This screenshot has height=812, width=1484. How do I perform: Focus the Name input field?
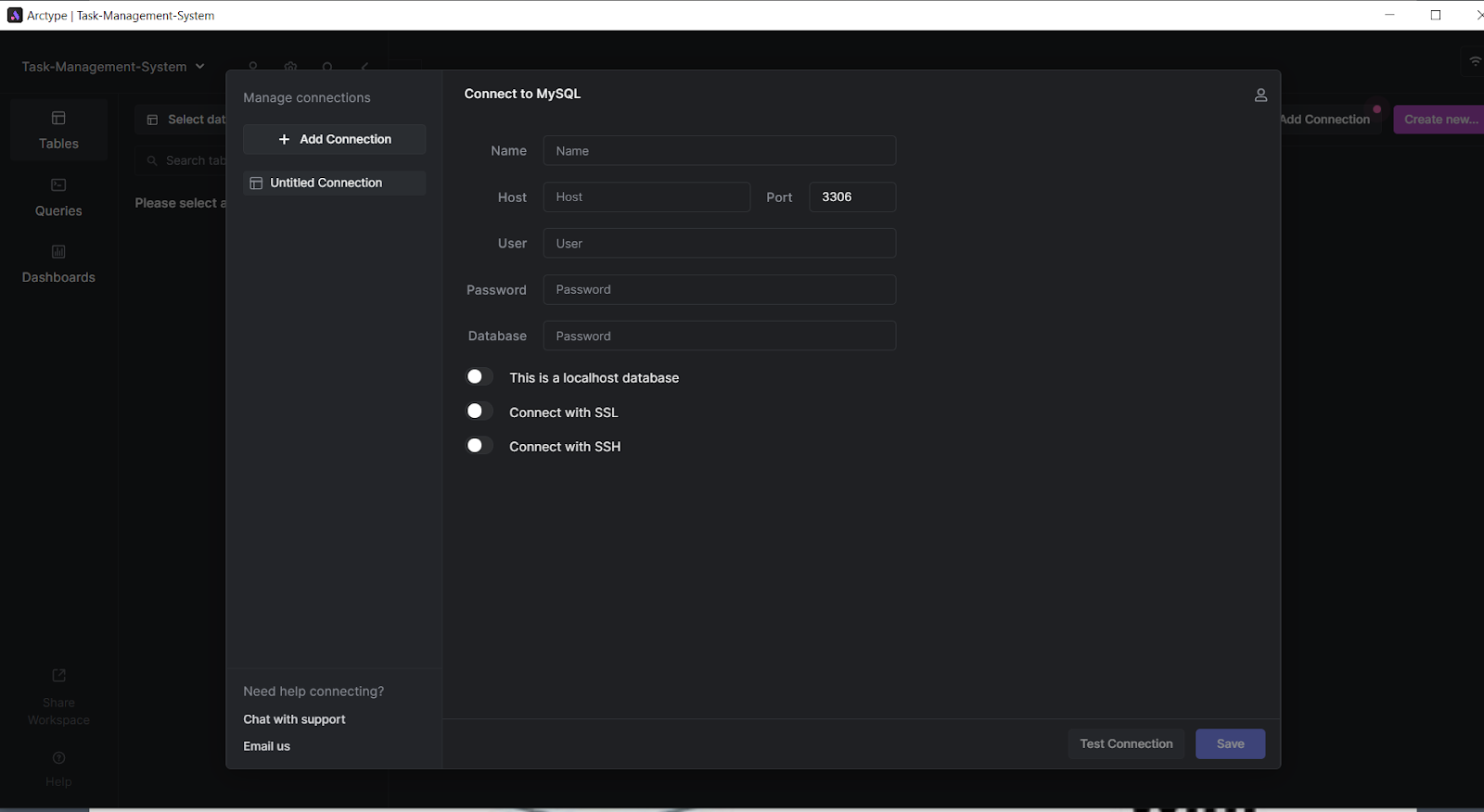[720, 150]
